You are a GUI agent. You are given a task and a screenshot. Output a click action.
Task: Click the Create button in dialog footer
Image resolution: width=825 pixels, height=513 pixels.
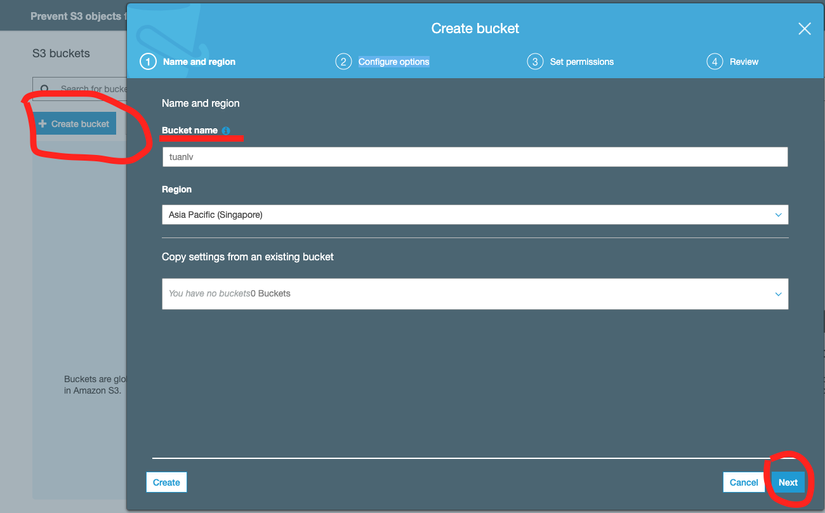pos(166,482)
